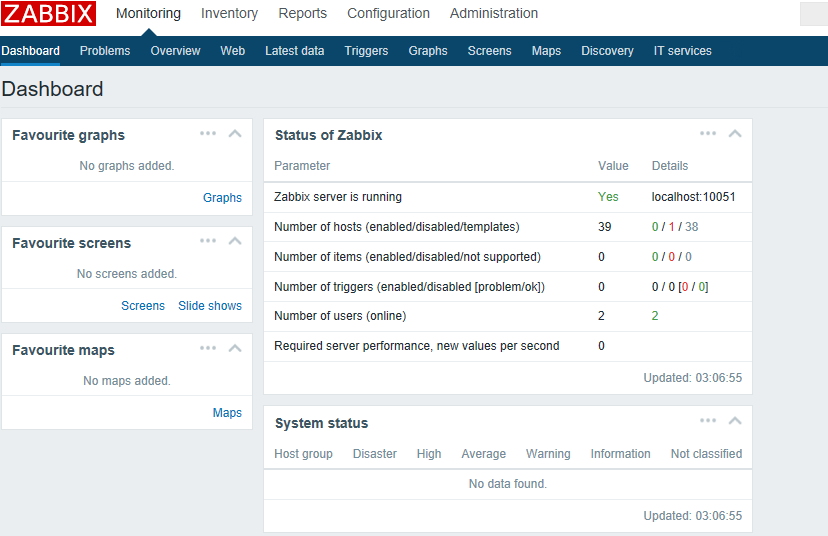Viewport: 828px width, 536px height.
Task: Click 'Number of triggers' parameter row text
Action: point(409,287)
